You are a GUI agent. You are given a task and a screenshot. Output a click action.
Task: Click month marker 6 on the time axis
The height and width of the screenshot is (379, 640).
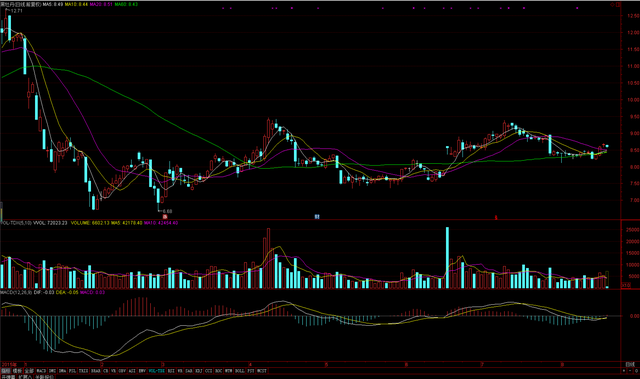[406, 364]
